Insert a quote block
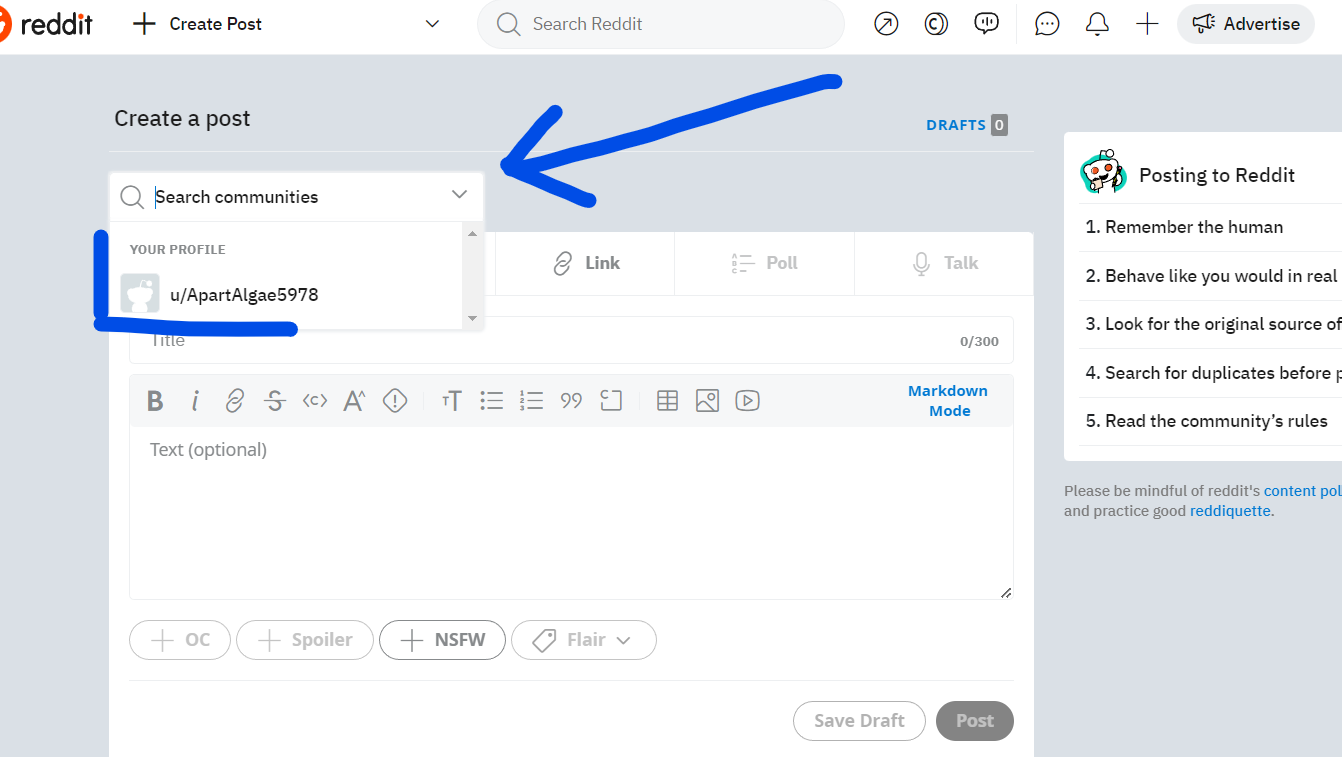The image size is (1342, 757). click(x=571, y=401)
